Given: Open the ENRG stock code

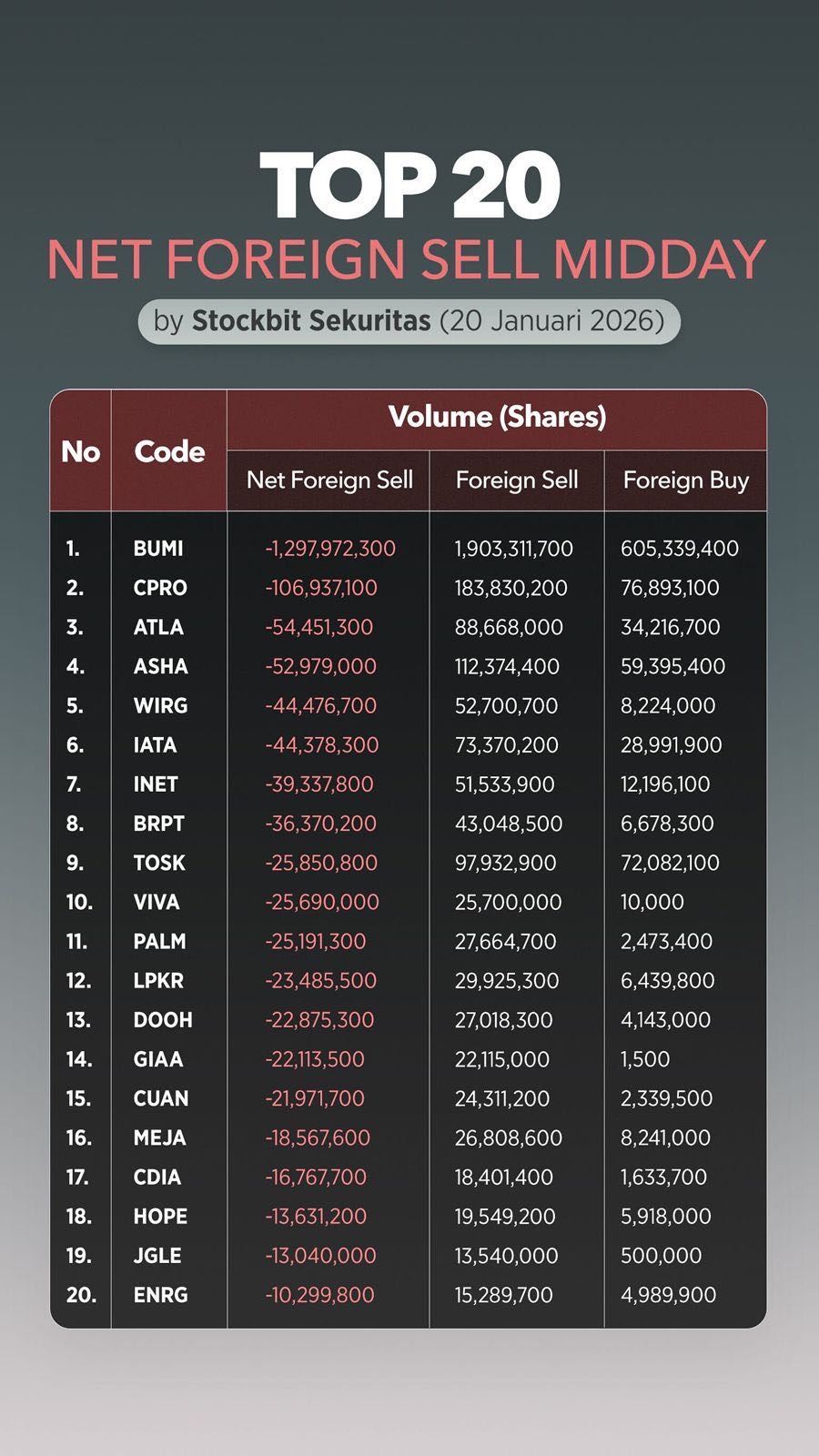Looking at the screenshot, I should tap(160, 1295).
